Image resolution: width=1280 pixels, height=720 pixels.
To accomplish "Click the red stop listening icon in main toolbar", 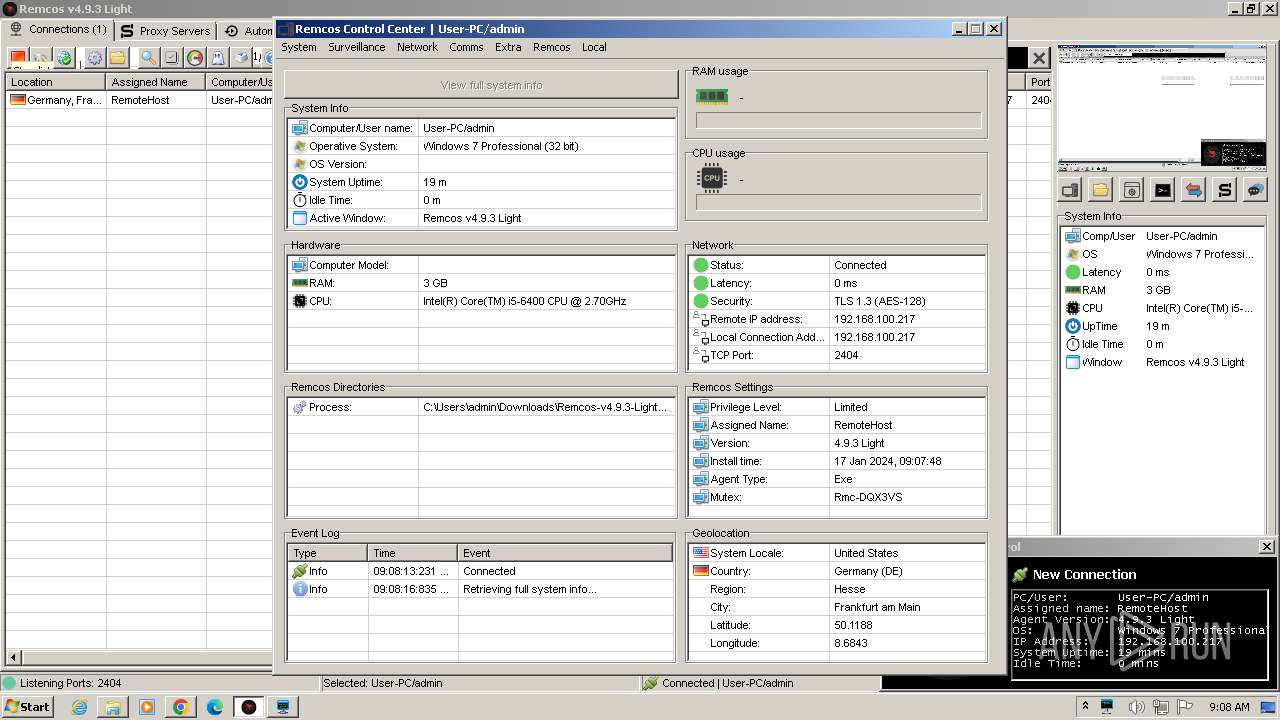I will pyautogui.click(x=17, y=58).
